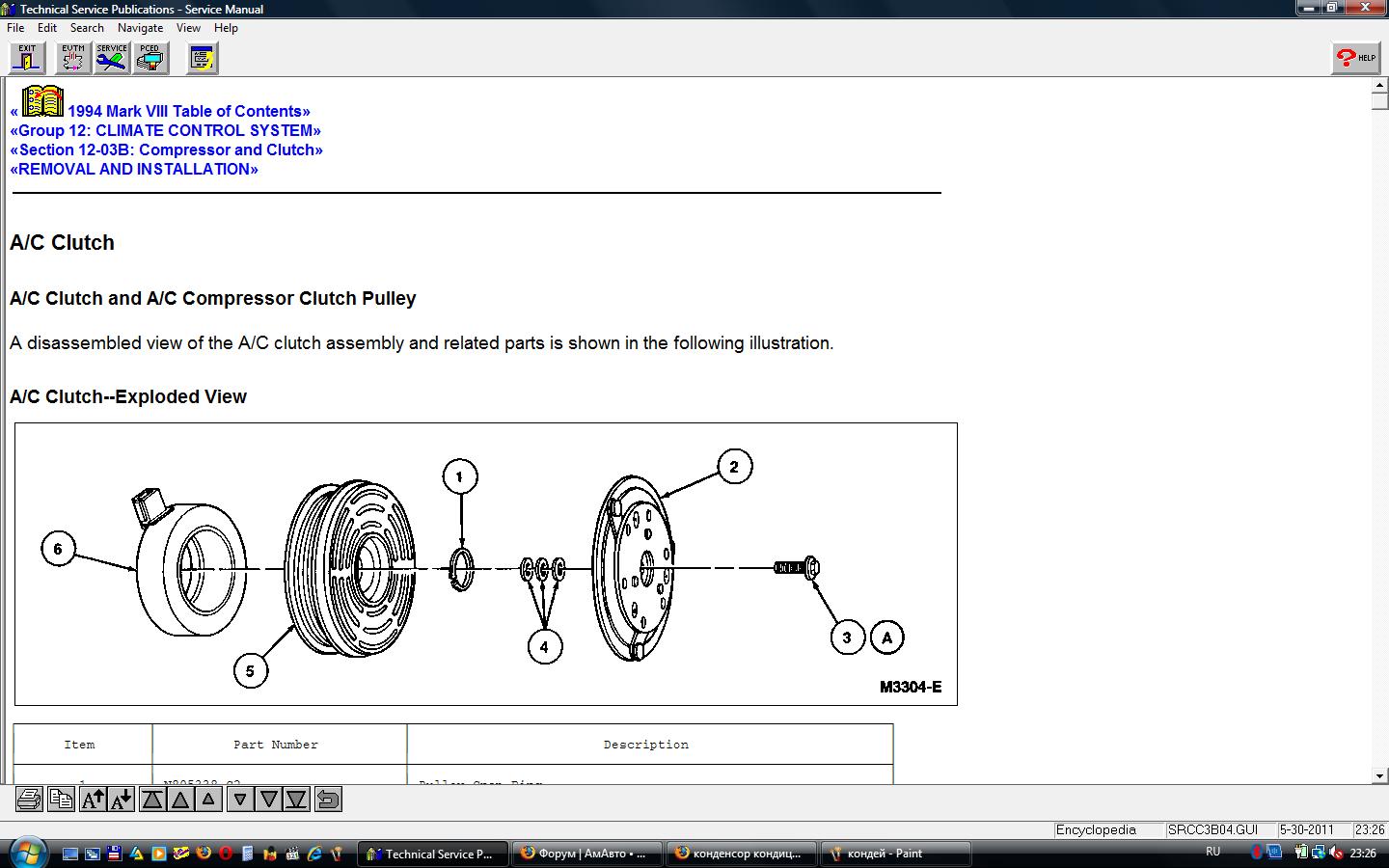This screenshot has width=1389, height=868.
Task: Increase the text size with A-up icon
Action: point(93,800)
